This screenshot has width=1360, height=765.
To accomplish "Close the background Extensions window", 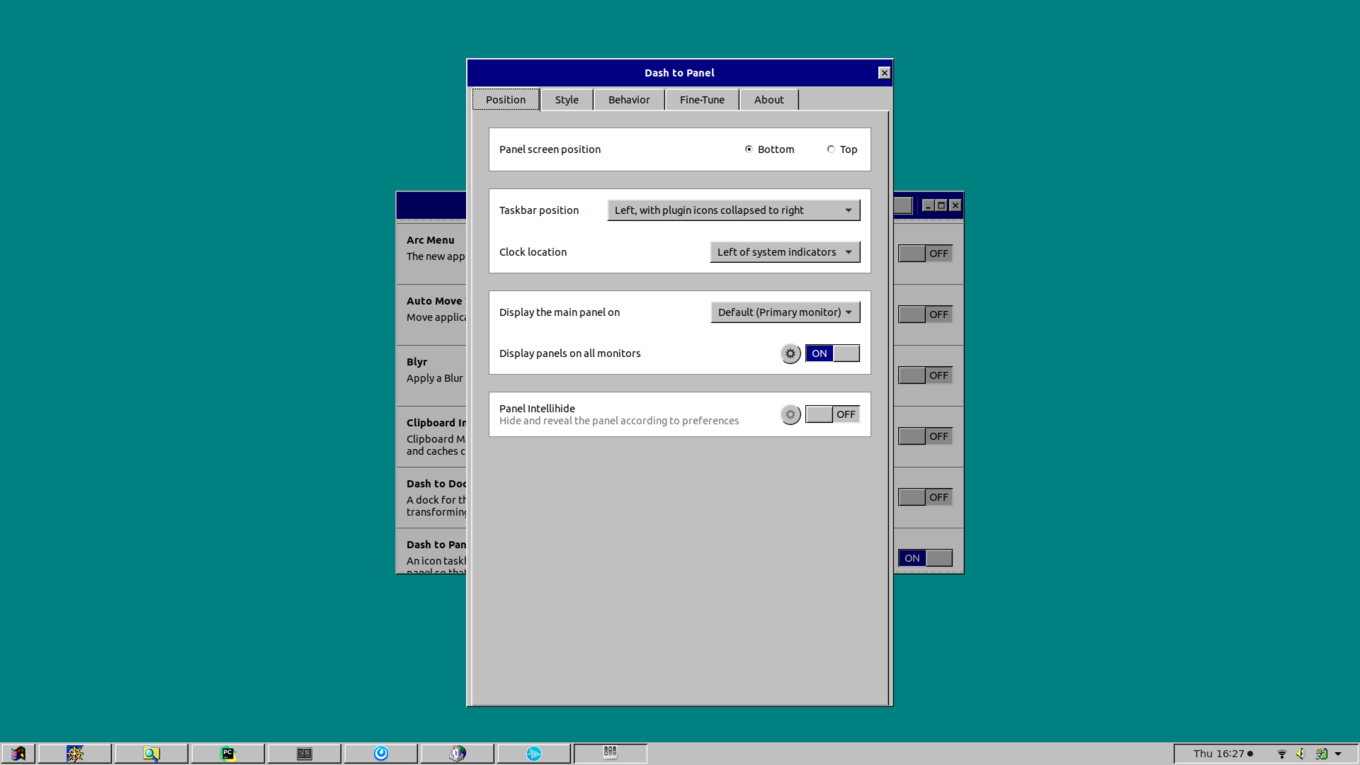I will coord(955,205).
